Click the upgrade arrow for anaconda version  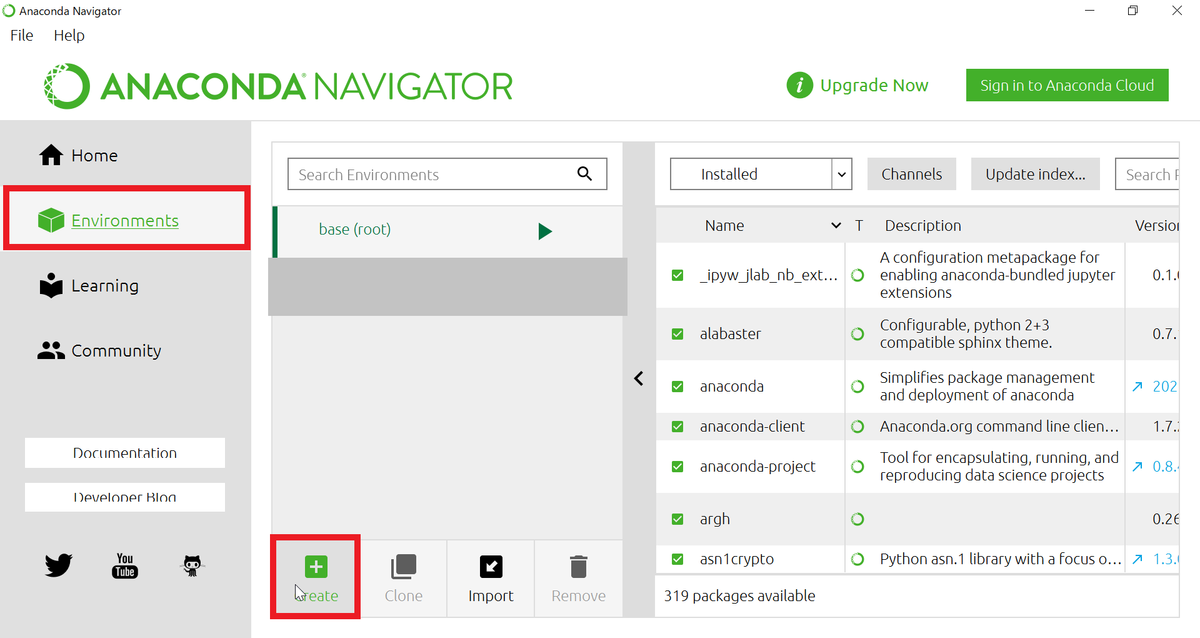pyautogui.click(x=1137, y=386)
